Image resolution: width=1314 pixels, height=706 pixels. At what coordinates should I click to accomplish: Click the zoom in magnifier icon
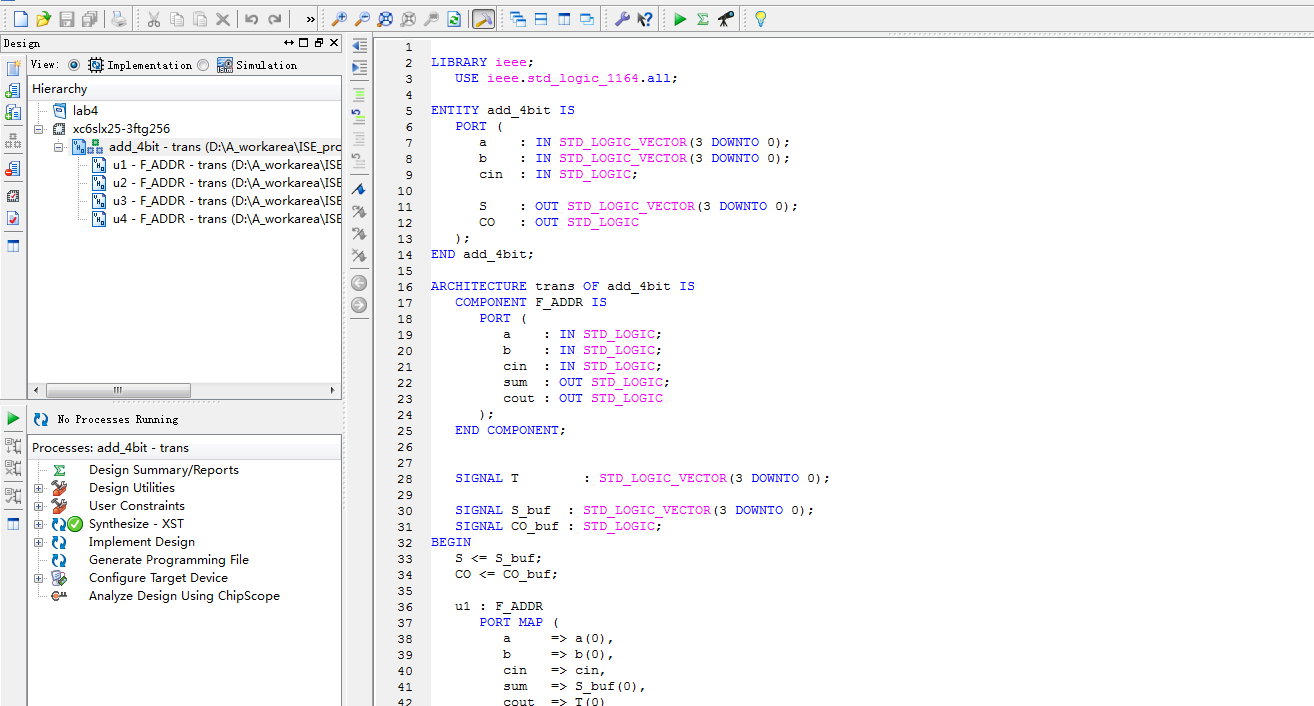click(x=340, y=19)
